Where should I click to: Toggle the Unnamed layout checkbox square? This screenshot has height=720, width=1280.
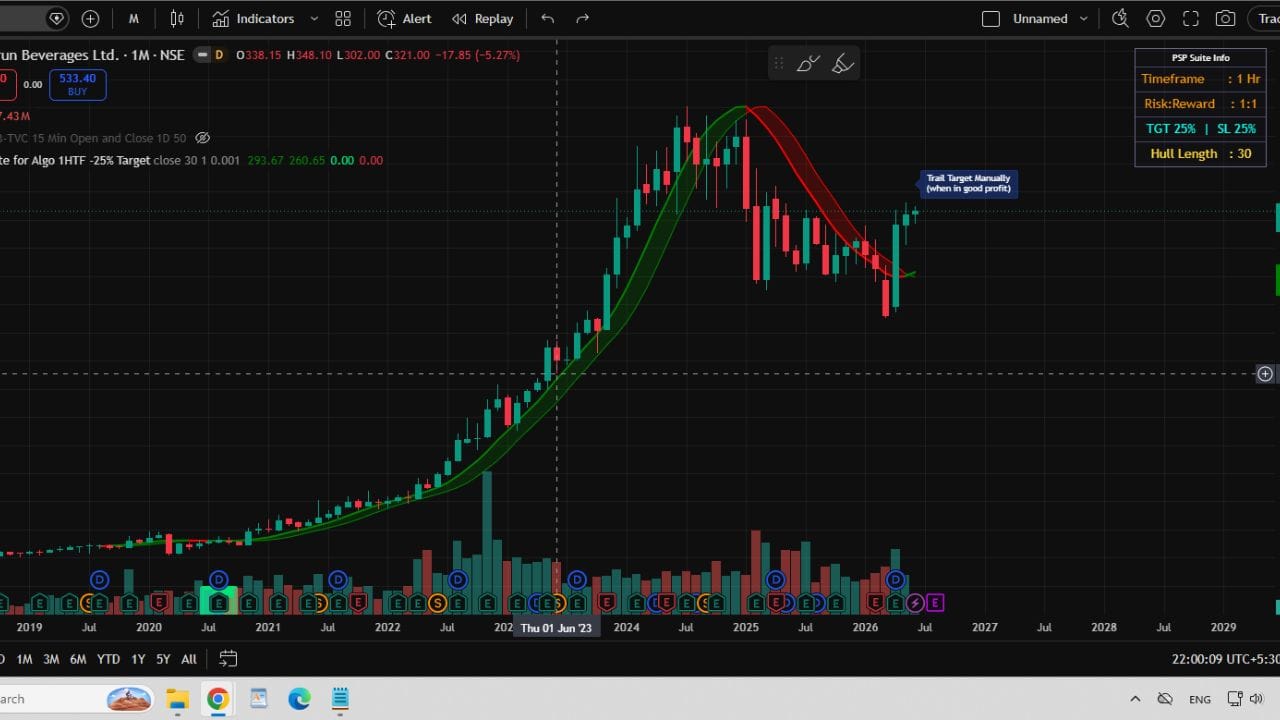pos(991,19)
